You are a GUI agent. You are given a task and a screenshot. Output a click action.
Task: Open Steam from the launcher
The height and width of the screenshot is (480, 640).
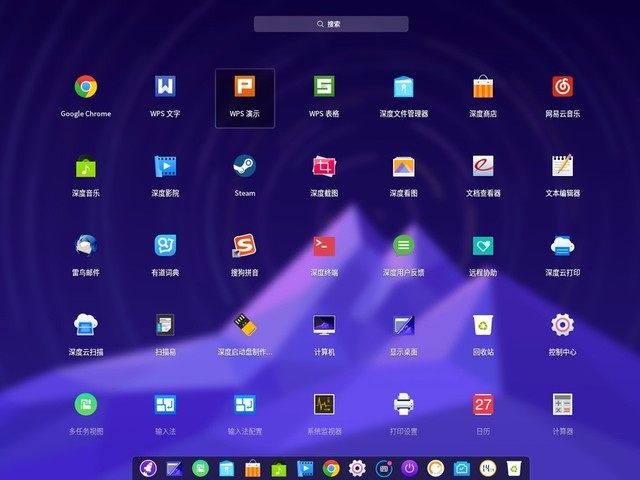245,166
